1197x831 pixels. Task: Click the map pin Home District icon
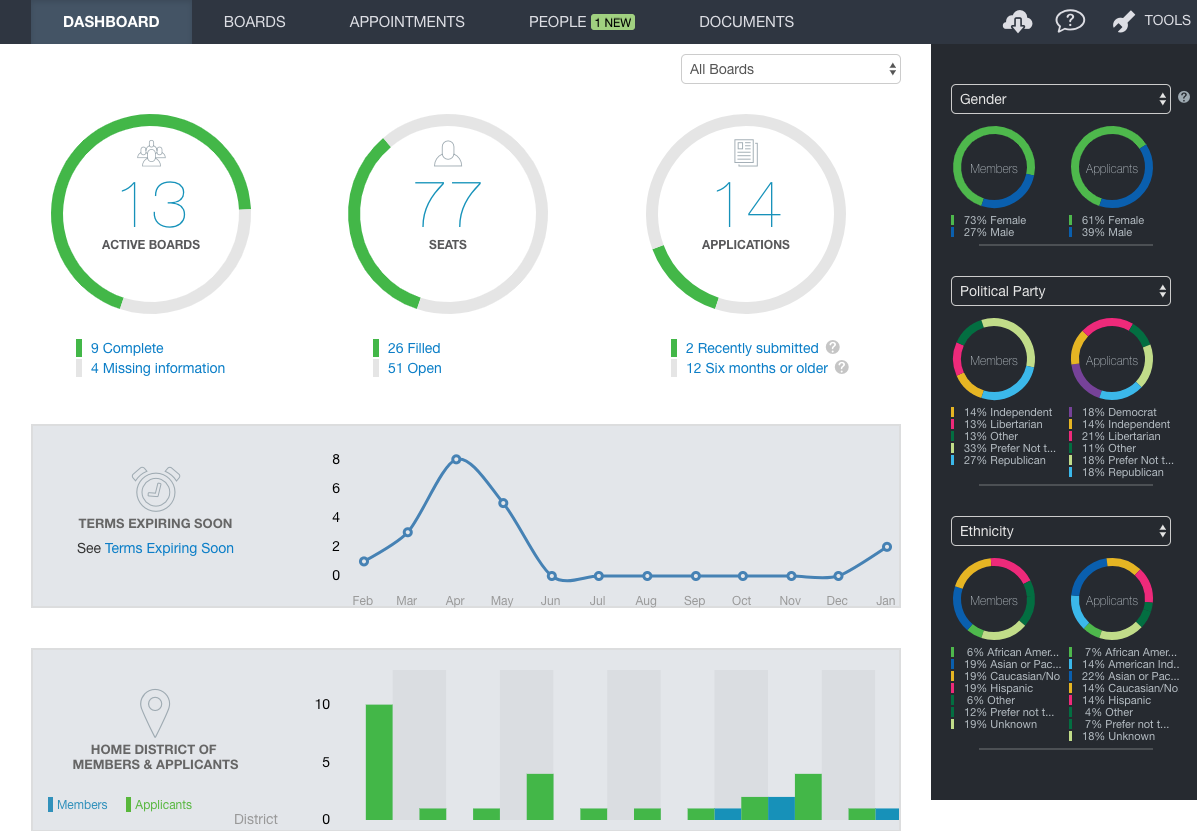155,713
